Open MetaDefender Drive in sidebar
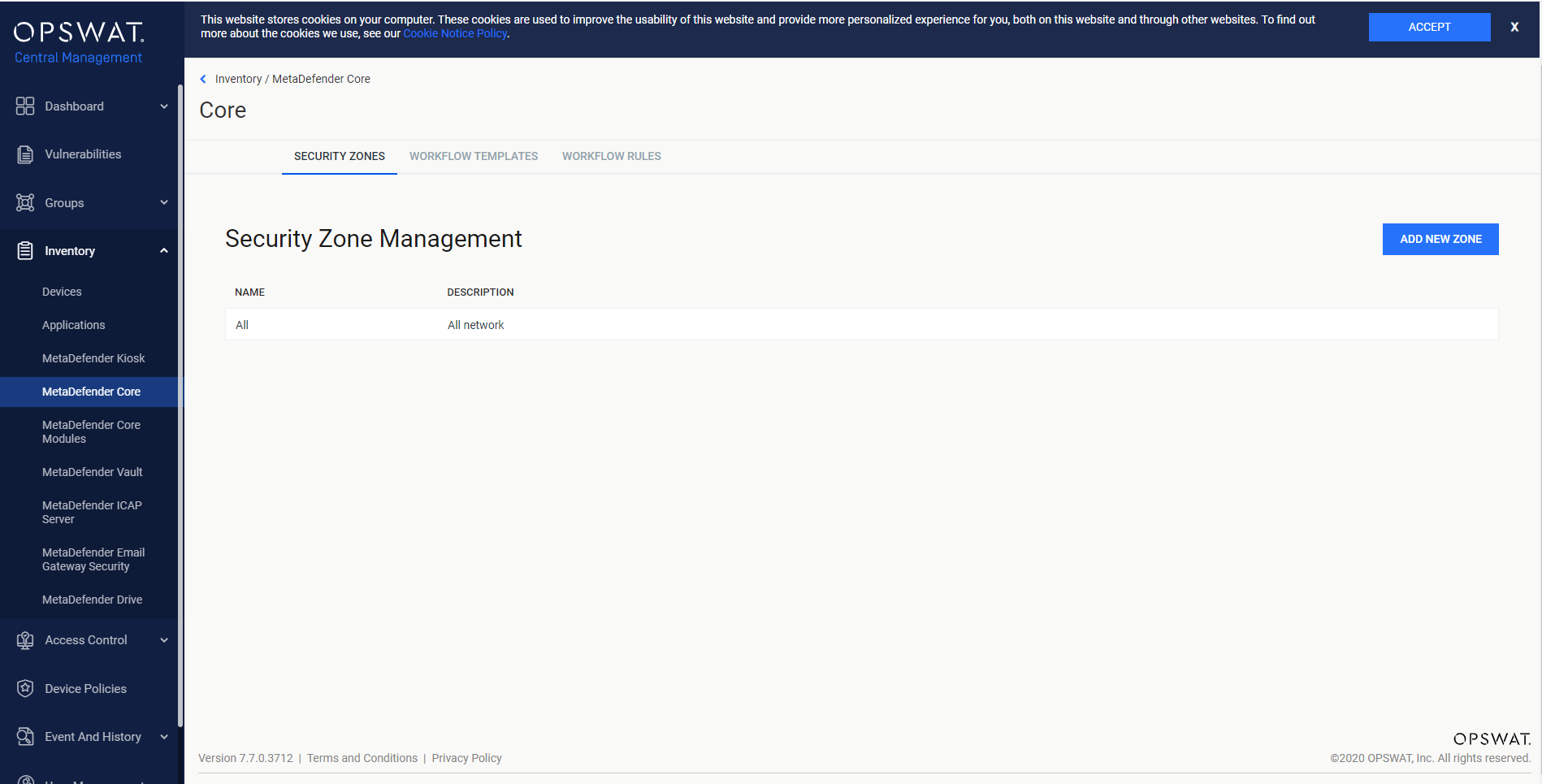Image resolution: width=1542 pixels, height=784 pixels. (x=92, y=600)
